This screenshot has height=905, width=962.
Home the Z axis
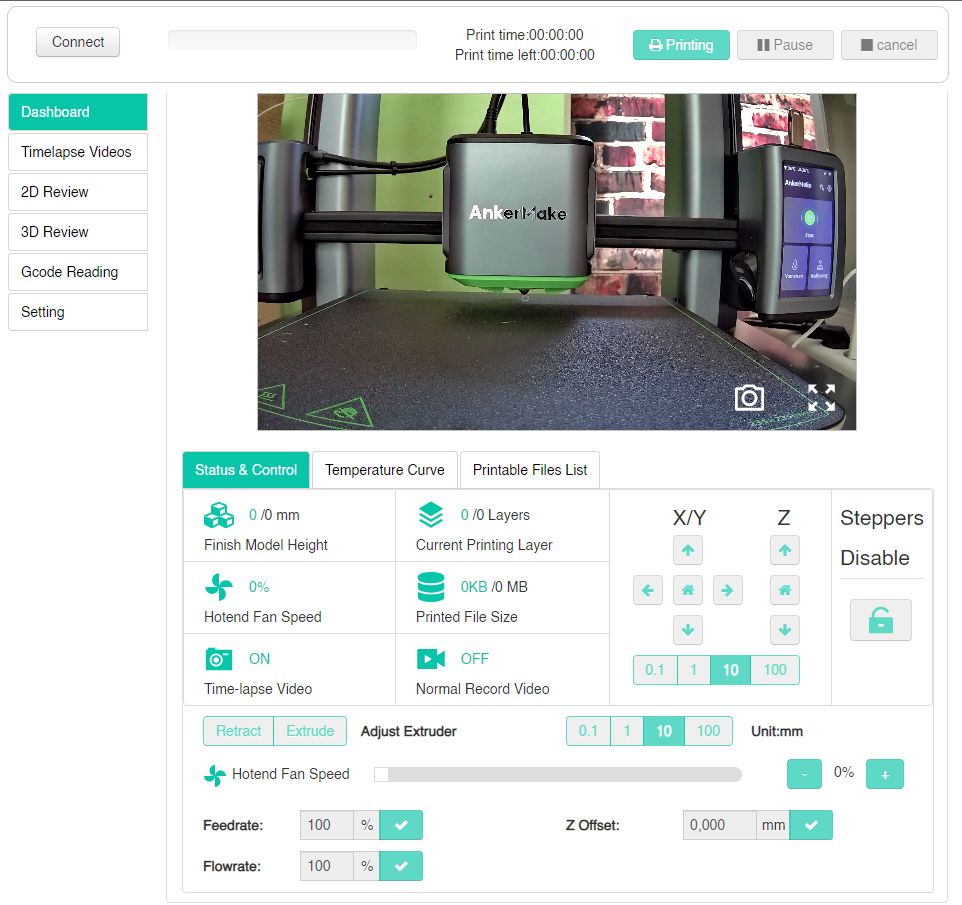point(785,590)
